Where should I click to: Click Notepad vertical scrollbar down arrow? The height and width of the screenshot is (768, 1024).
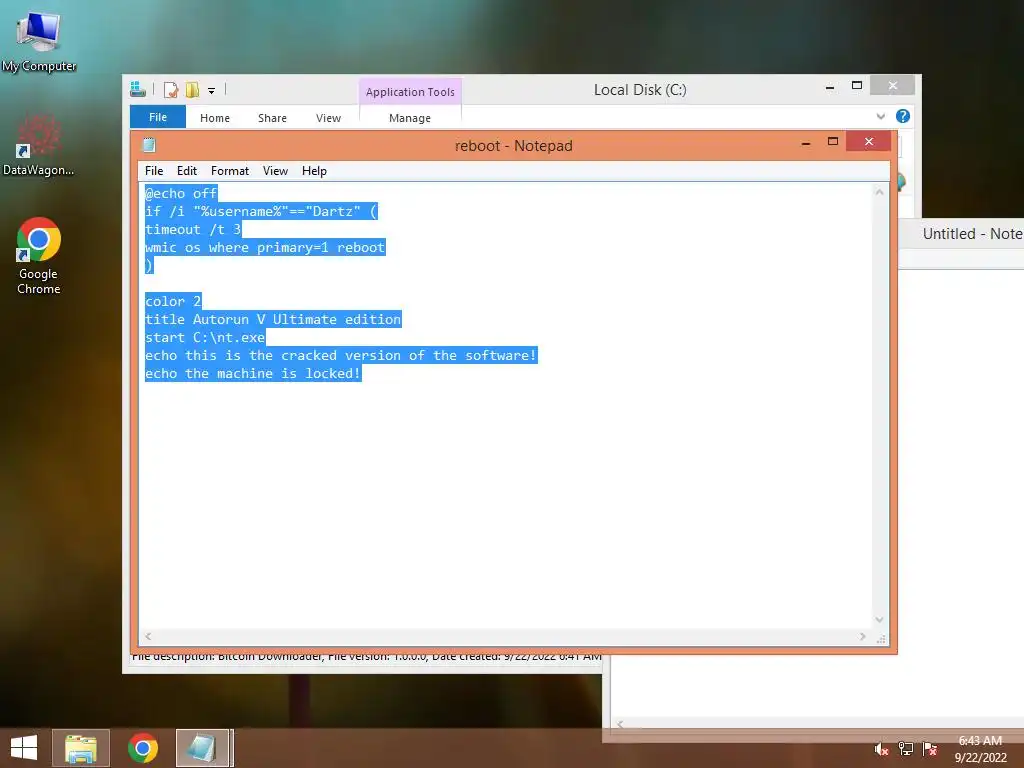(x=879, y=620)
